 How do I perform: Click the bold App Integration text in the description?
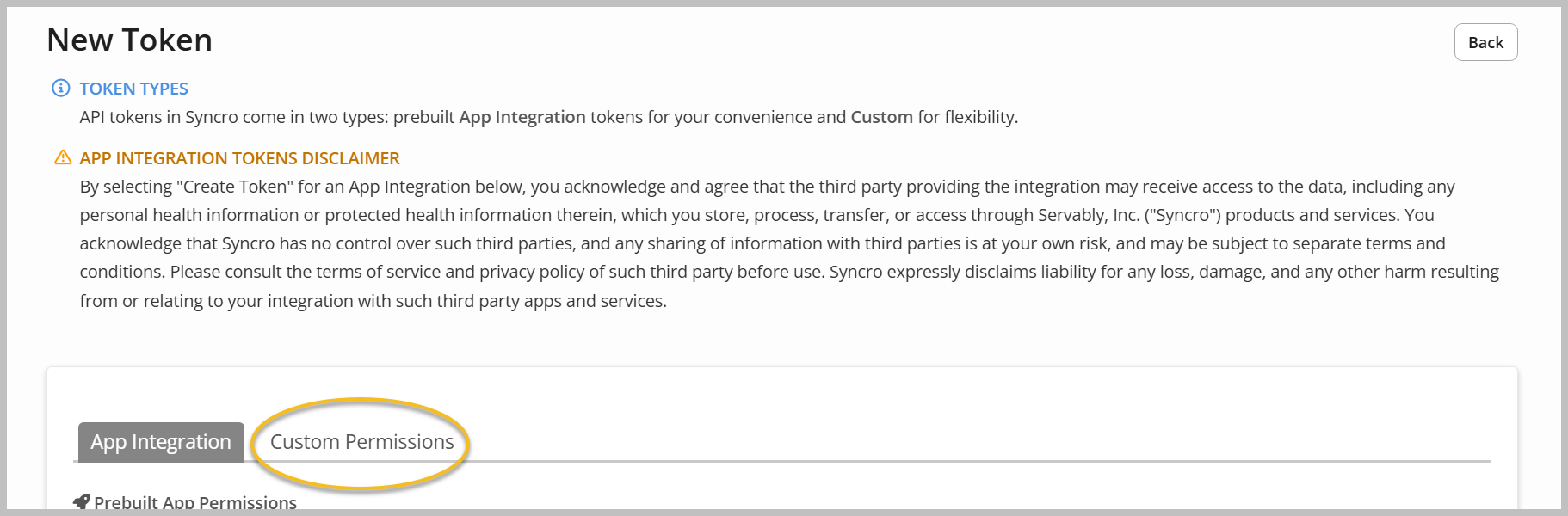[x=522, y=117]
